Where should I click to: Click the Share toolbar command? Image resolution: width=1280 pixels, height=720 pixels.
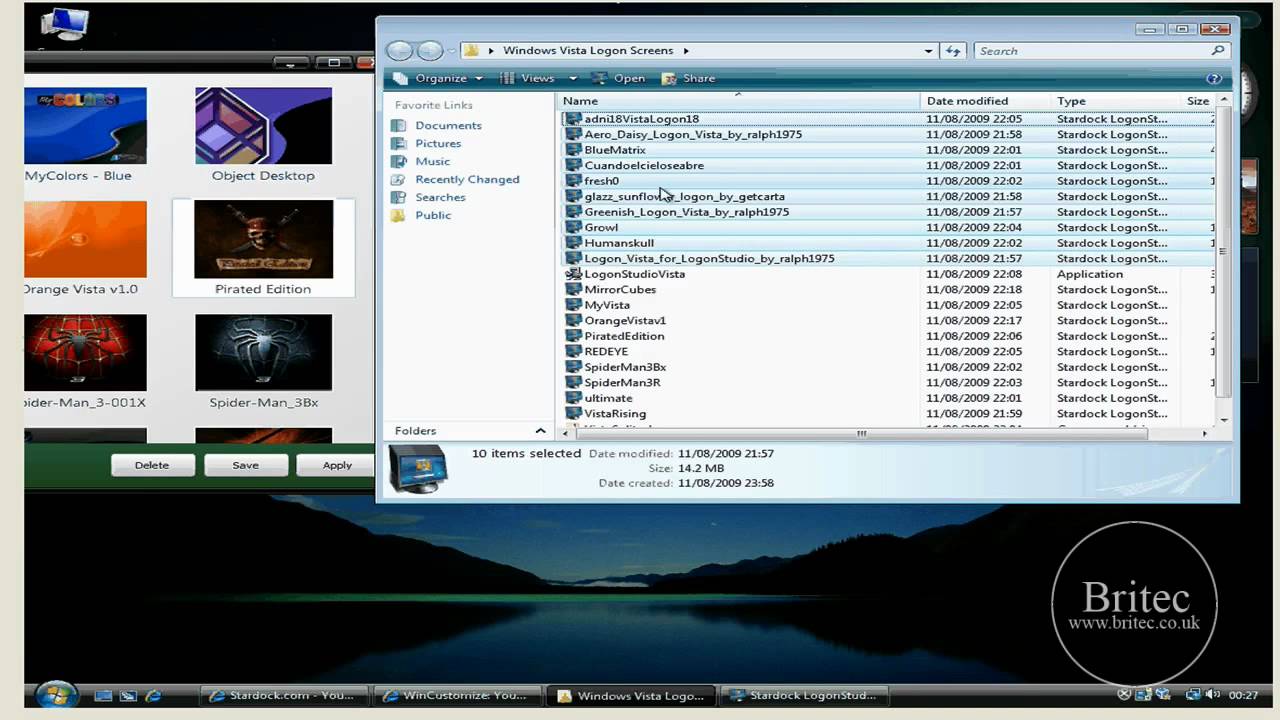pyautogui.click(x=689, y=78)
